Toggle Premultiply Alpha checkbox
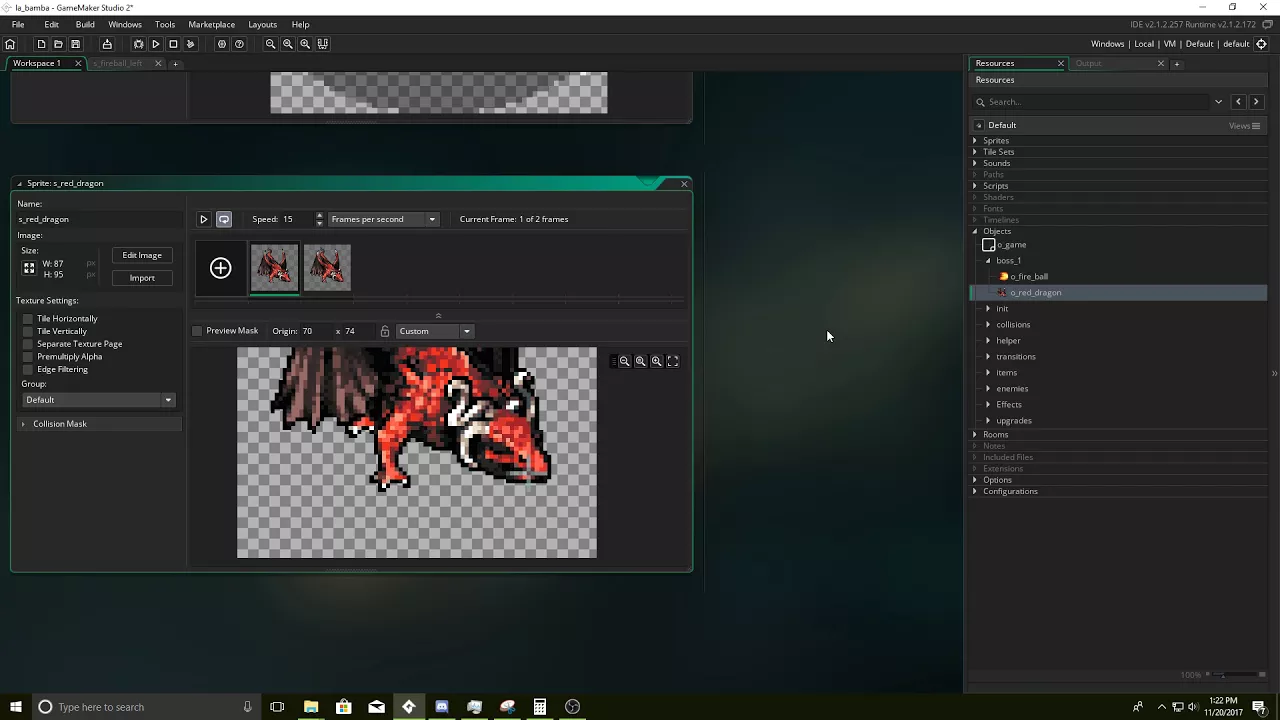Image resolution: width=1280 pixels, height=720 pixels. pos(28,357)
